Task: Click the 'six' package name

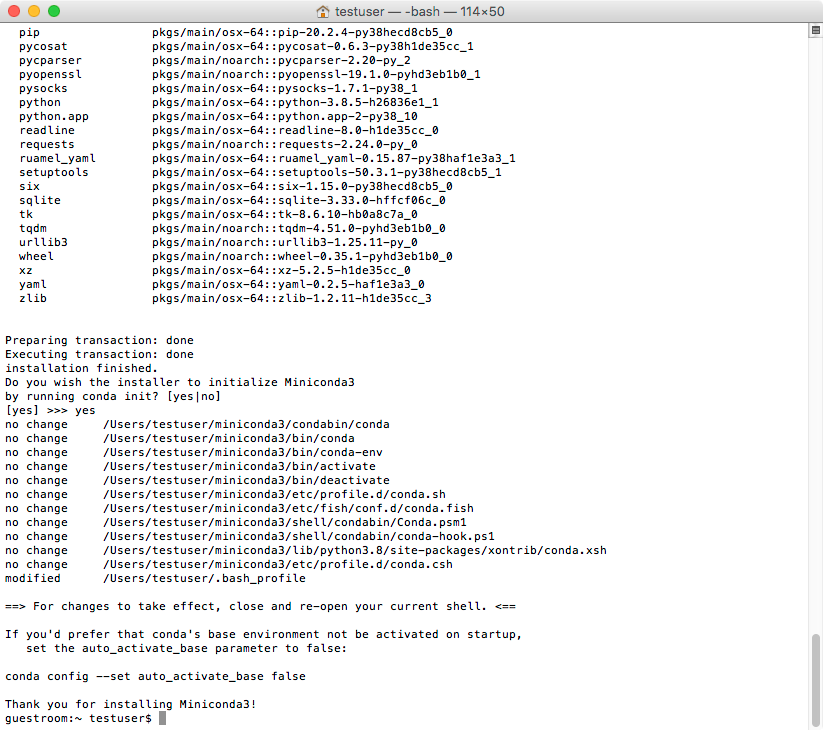Action: 29,186
